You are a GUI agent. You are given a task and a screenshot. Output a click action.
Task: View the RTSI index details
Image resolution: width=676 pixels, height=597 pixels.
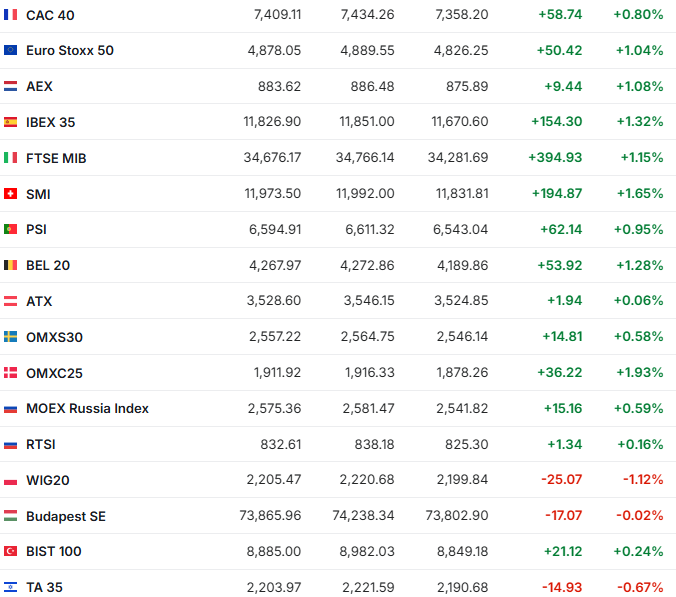click(x=41, y=444)
